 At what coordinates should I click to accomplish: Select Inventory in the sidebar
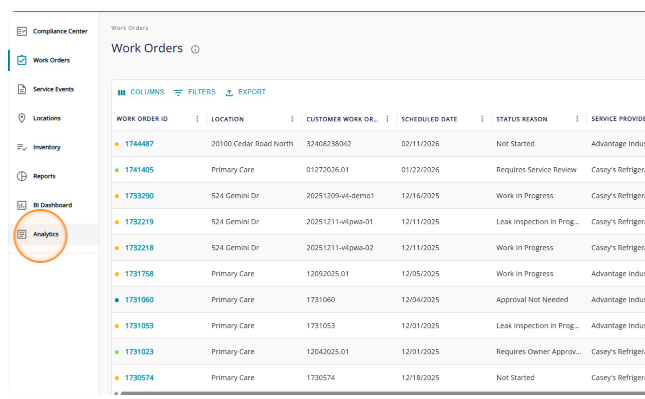point(54,147)
